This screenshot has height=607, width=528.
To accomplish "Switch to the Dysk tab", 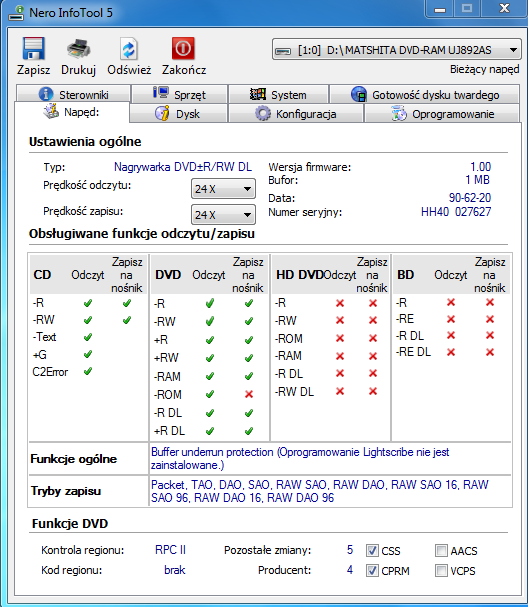I will (x=178, y=113).
